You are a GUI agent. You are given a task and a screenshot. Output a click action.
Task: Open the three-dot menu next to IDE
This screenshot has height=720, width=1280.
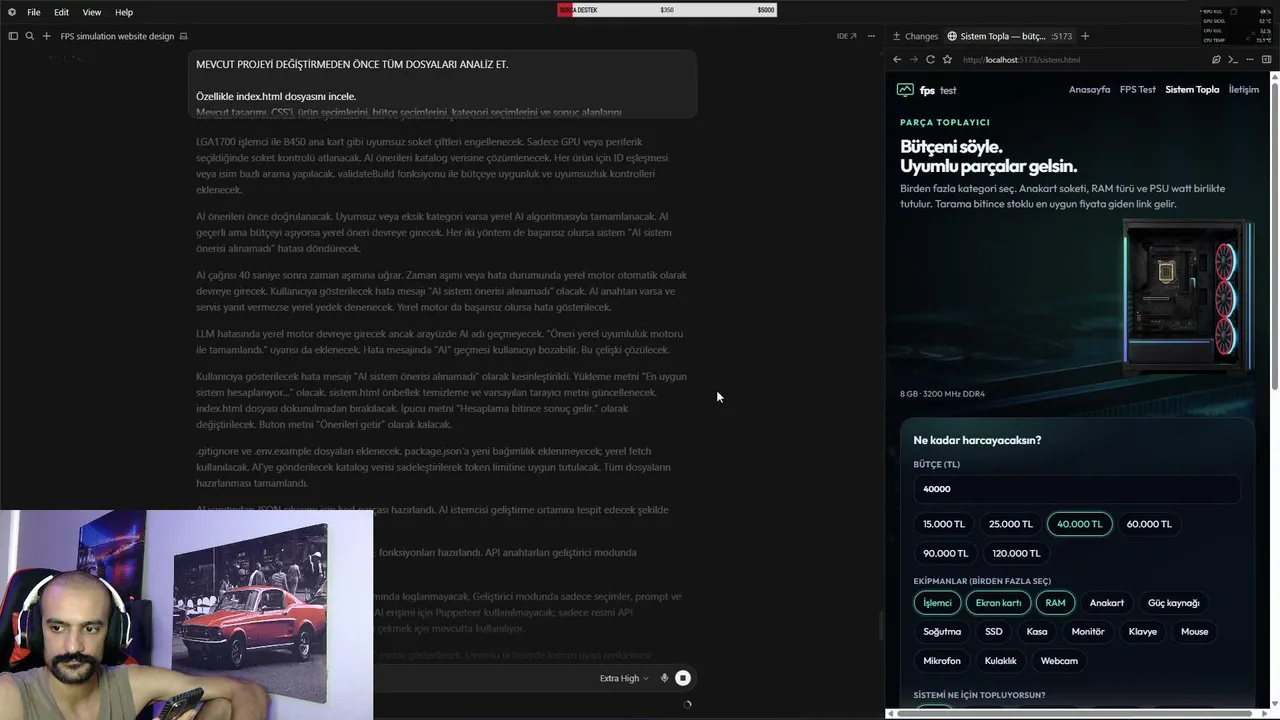click(x=871, y=36)
